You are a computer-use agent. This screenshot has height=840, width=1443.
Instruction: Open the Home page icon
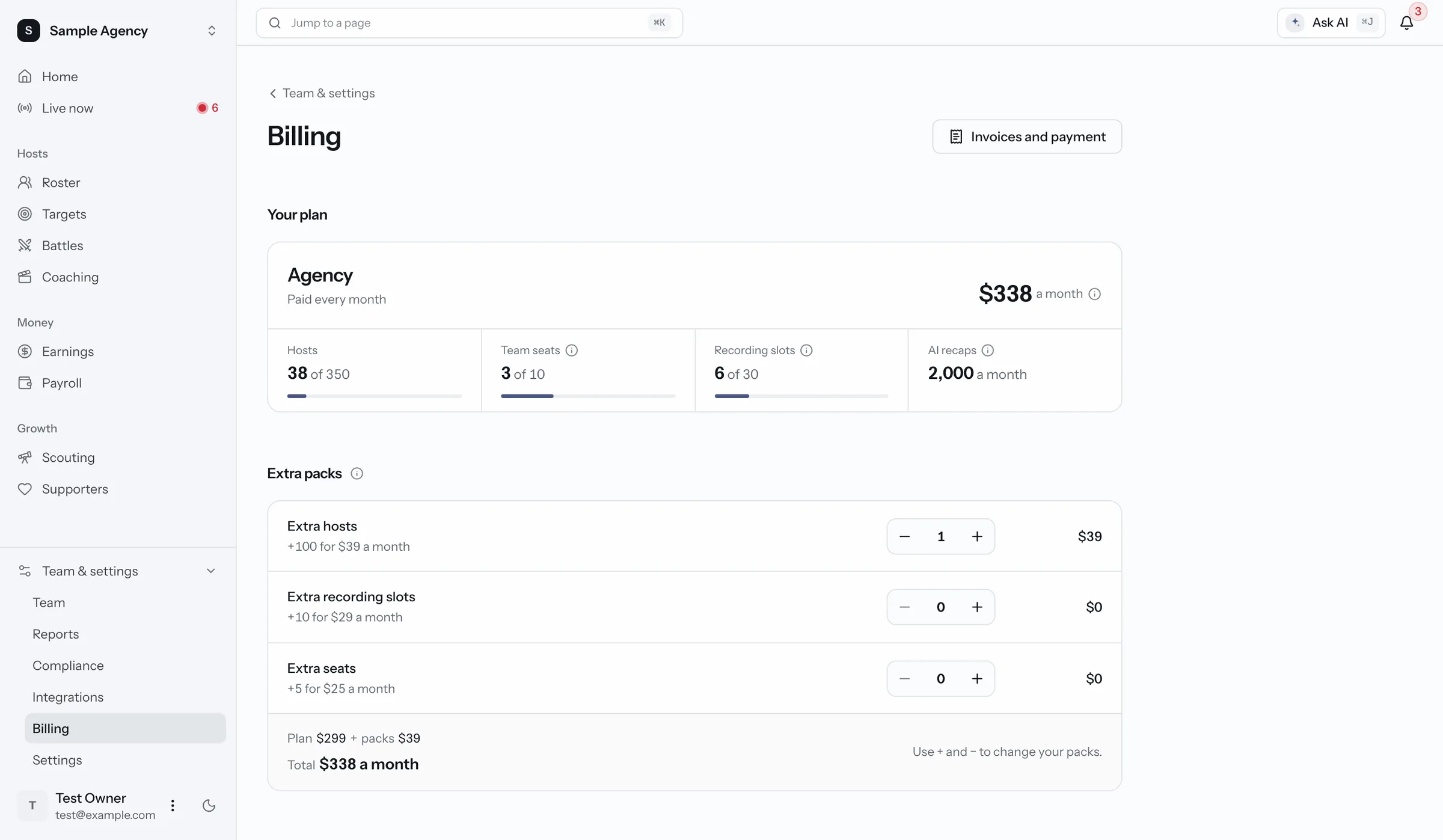(25, 76)
